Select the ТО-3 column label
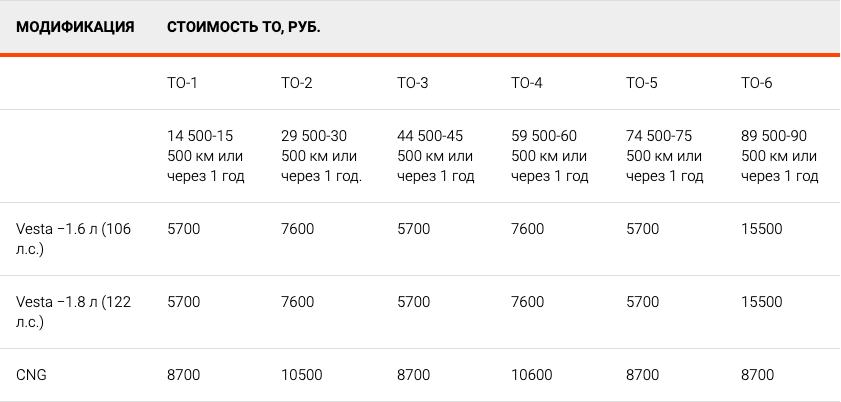This screenshot has width=841, height=402. pyautogui.click(x=412, y=83)
